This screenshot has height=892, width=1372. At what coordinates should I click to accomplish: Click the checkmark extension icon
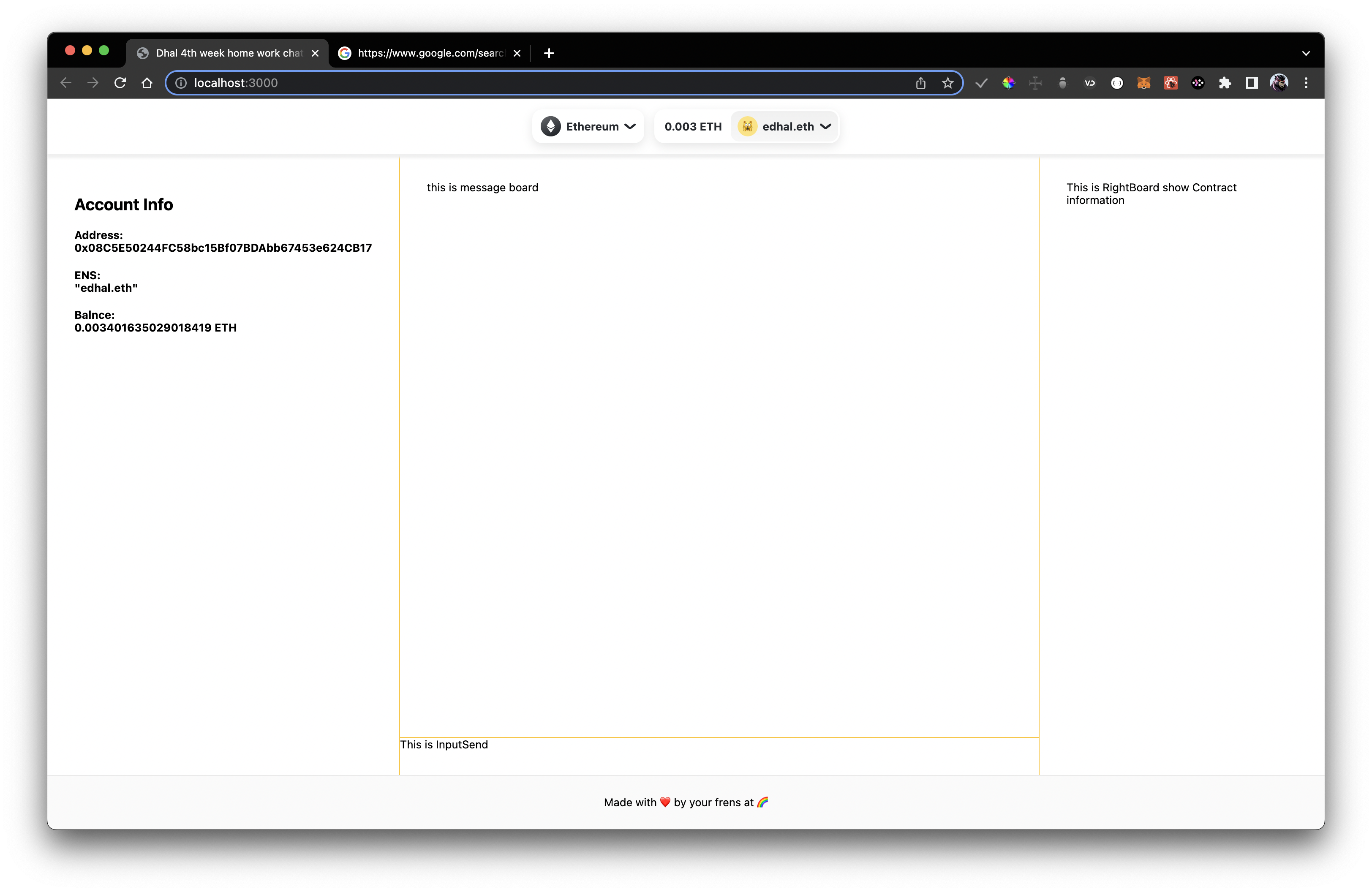[981, 83]
